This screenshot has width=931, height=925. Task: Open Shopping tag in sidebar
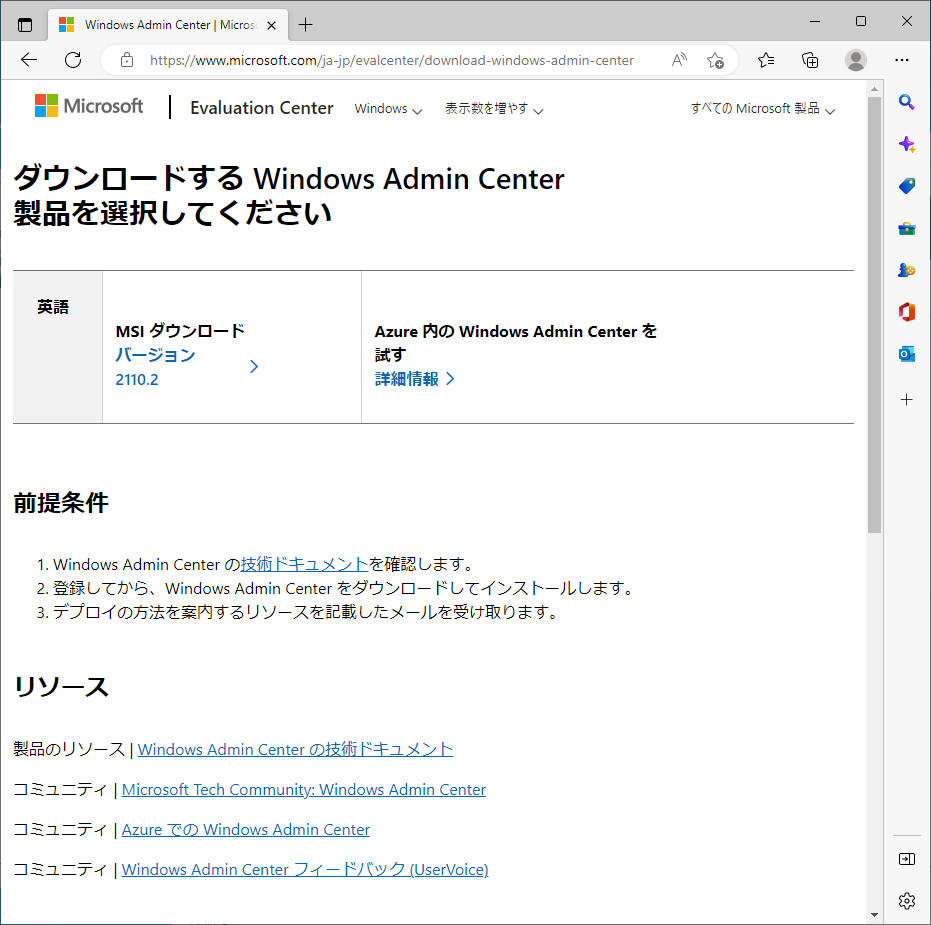point(907,186)
